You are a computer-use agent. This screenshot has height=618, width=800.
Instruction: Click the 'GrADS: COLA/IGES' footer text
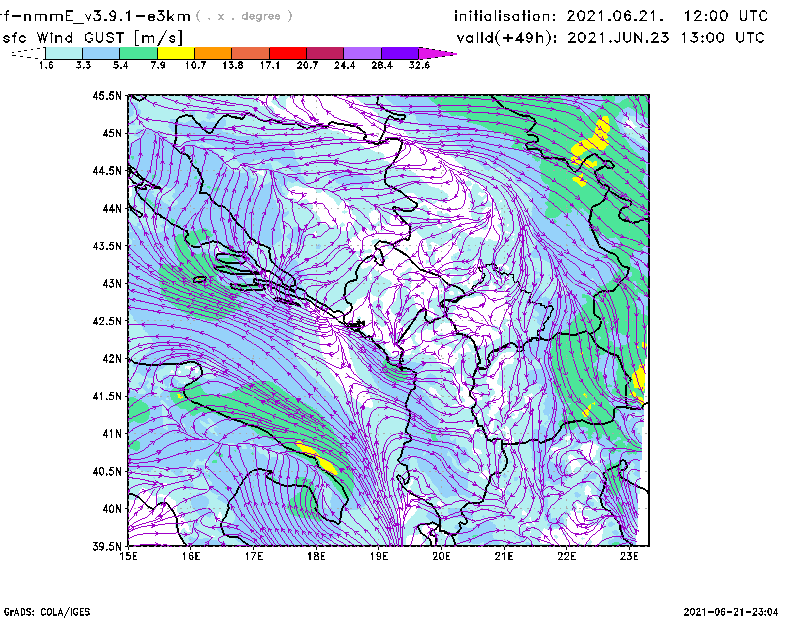click(47, 612)
